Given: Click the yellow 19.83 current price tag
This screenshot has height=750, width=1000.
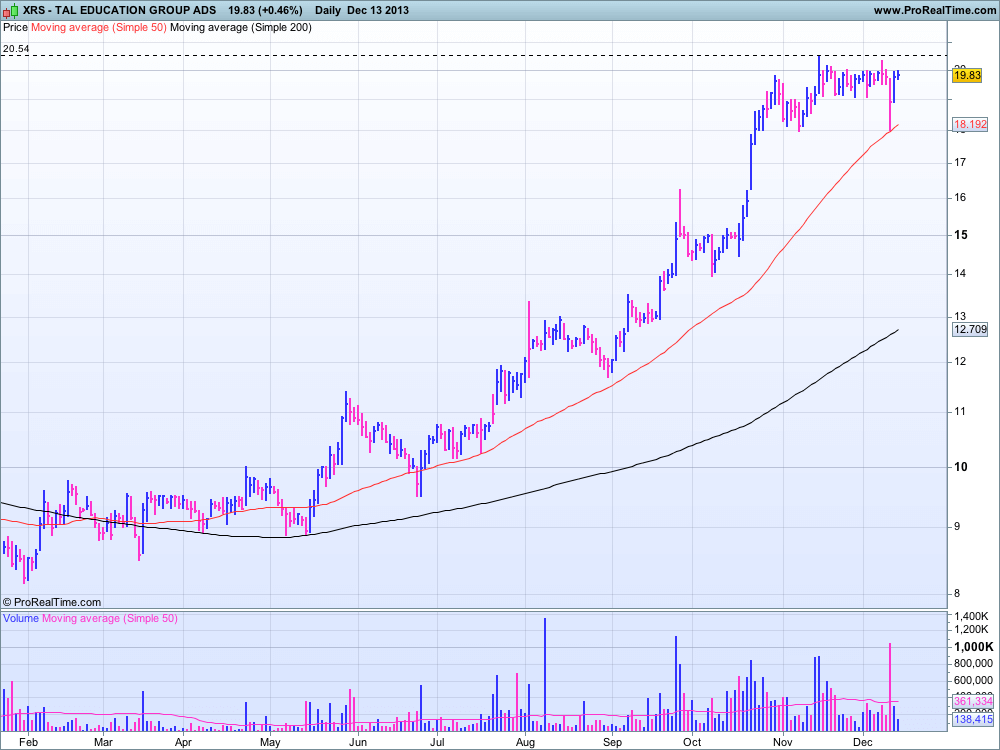Looking at the screenshot, I should 967,75.
